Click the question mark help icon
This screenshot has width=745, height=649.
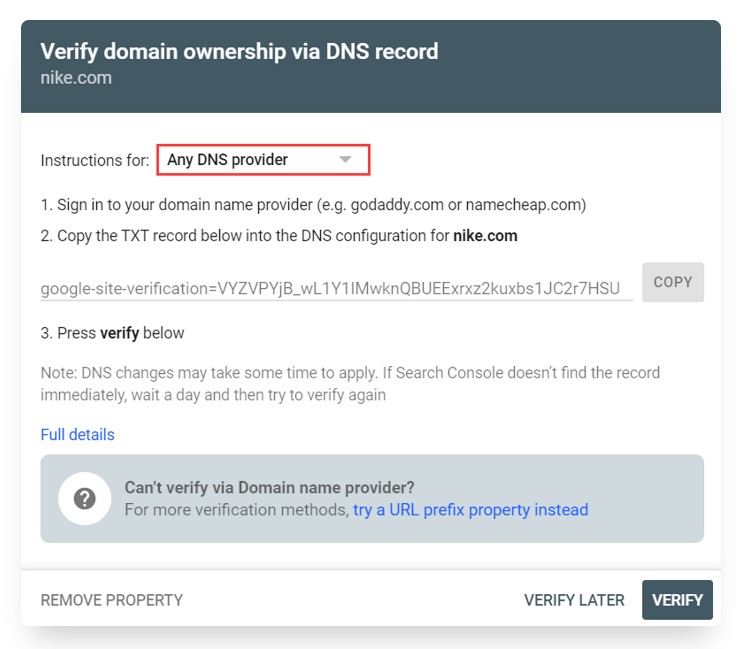(x=85, y=498)
